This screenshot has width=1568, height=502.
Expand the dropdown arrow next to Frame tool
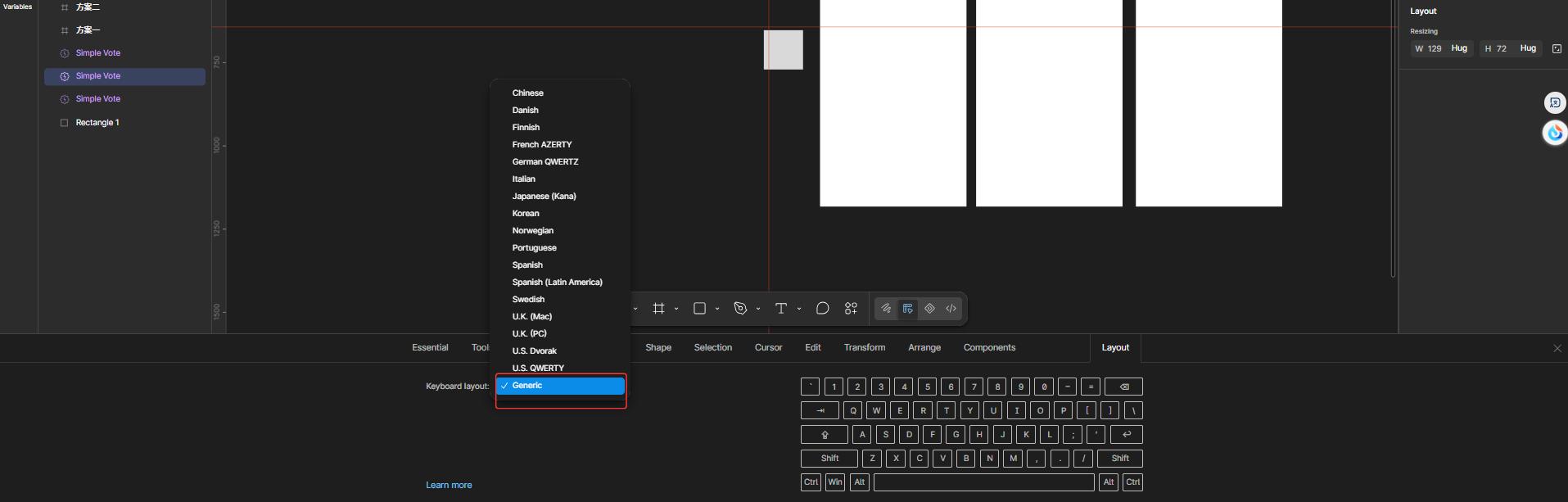tap(676, 309)
